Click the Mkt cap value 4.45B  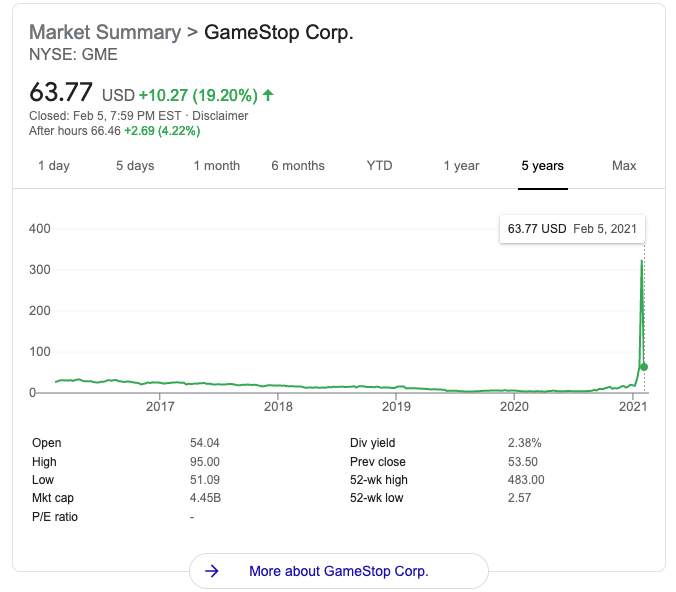point(205,498)
